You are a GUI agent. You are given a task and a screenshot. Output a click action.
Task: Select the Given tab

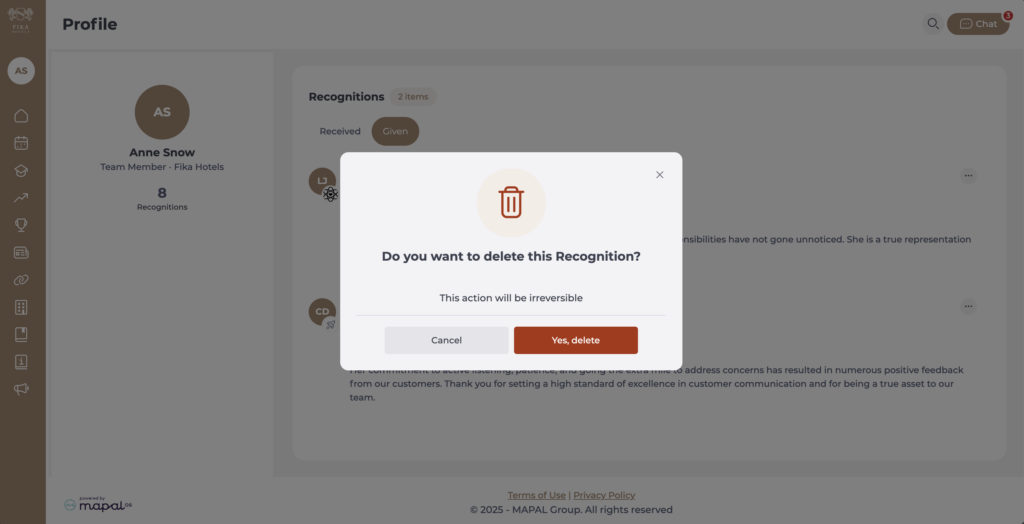click(x=395, y=131)
